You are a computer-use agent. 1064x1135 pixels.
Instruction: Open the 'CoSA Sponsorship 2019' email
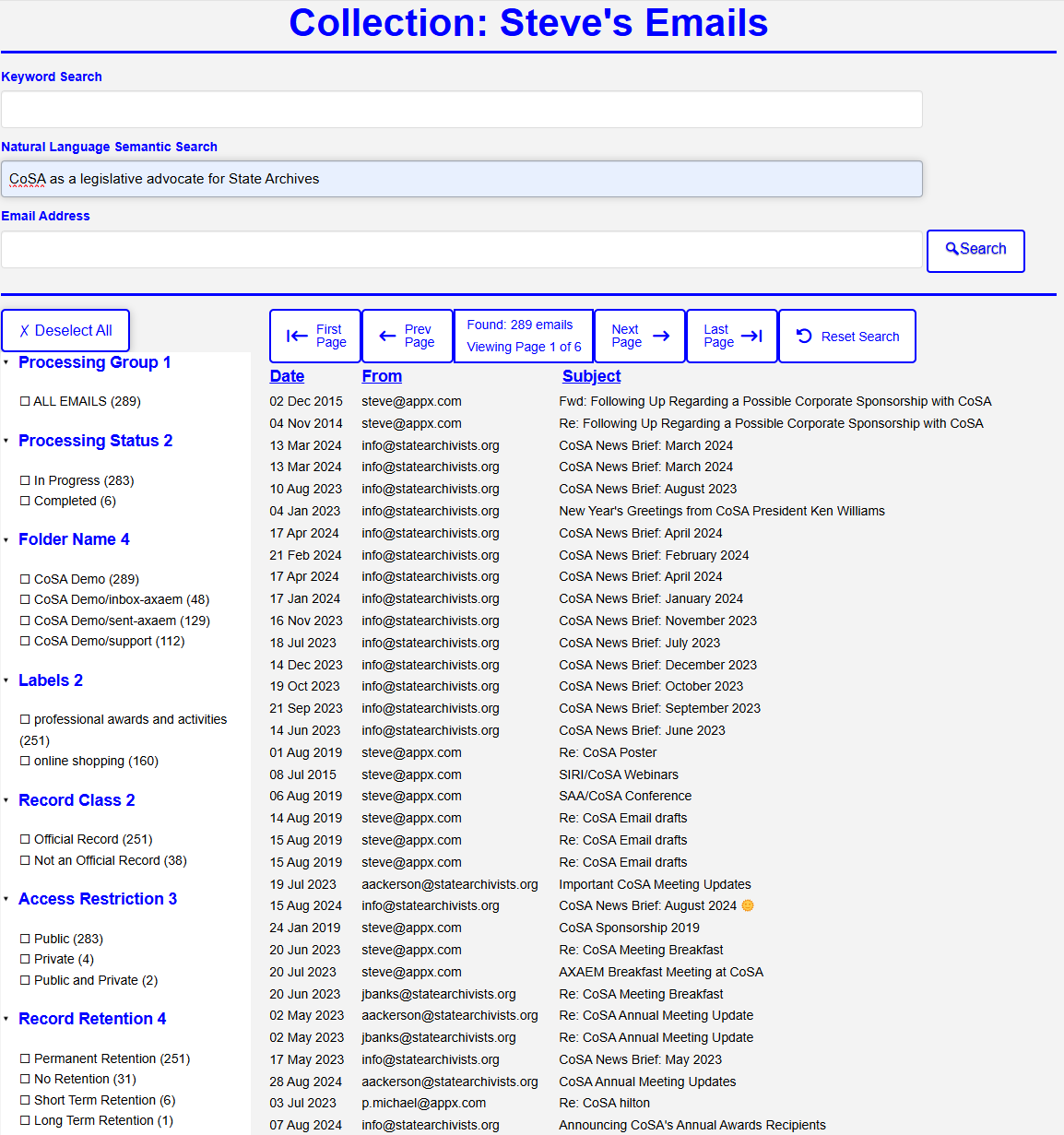coord(629,928)
